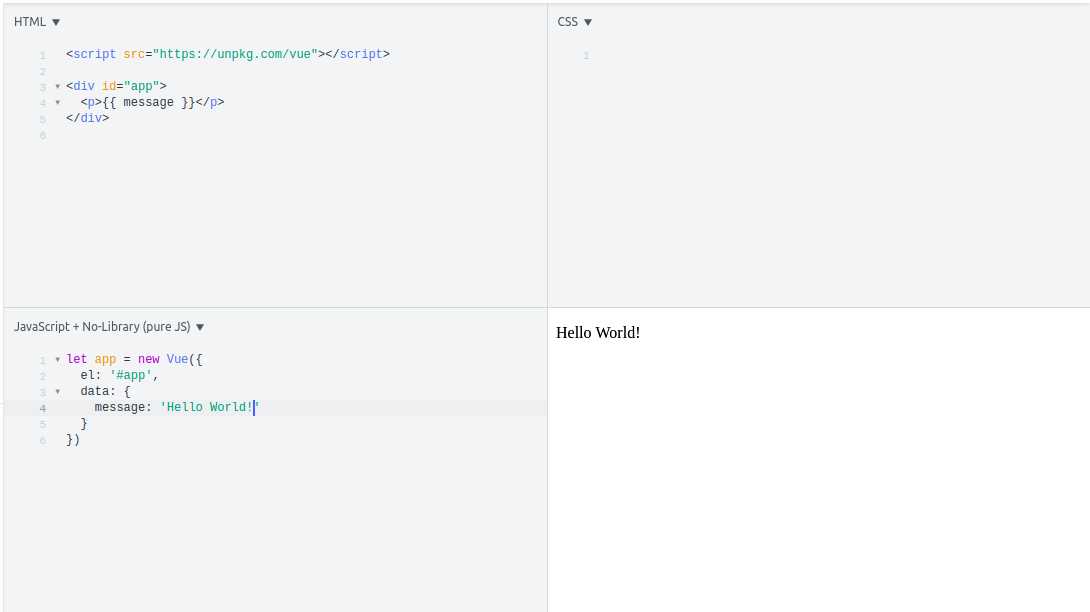Collapse the div id="app" fold arrow
The height and width of the screenshot is (612, 1090).
click(x=57, y=87)
